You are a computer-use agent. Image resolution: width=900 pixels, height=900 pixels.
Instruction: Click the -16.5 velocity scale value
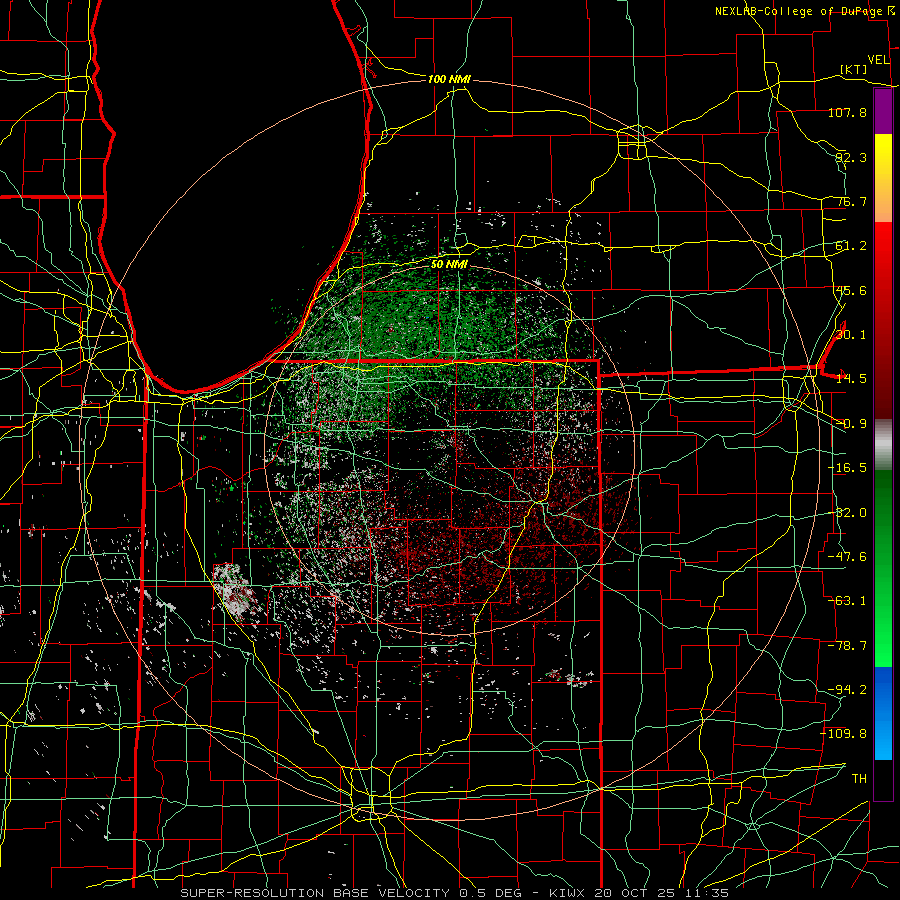[847, 468]
